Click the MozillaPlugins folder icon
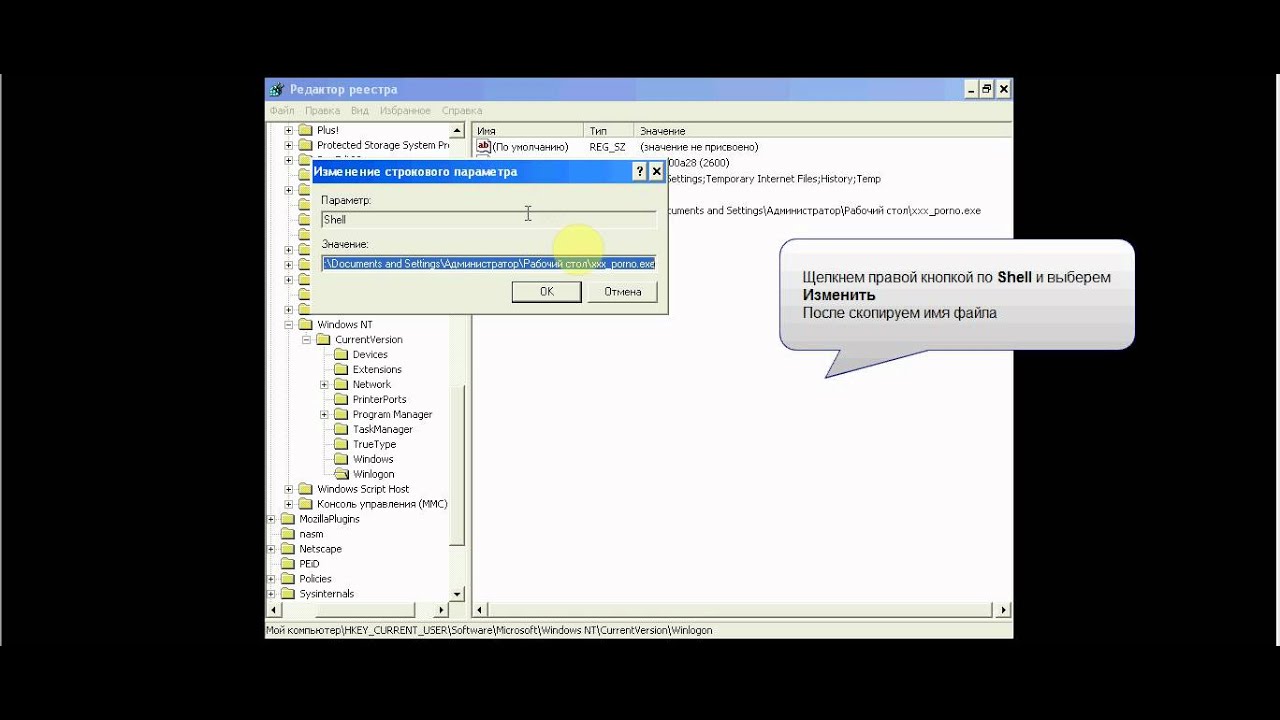The height and width of the screenshot is (720, 1280). [287, 519]
